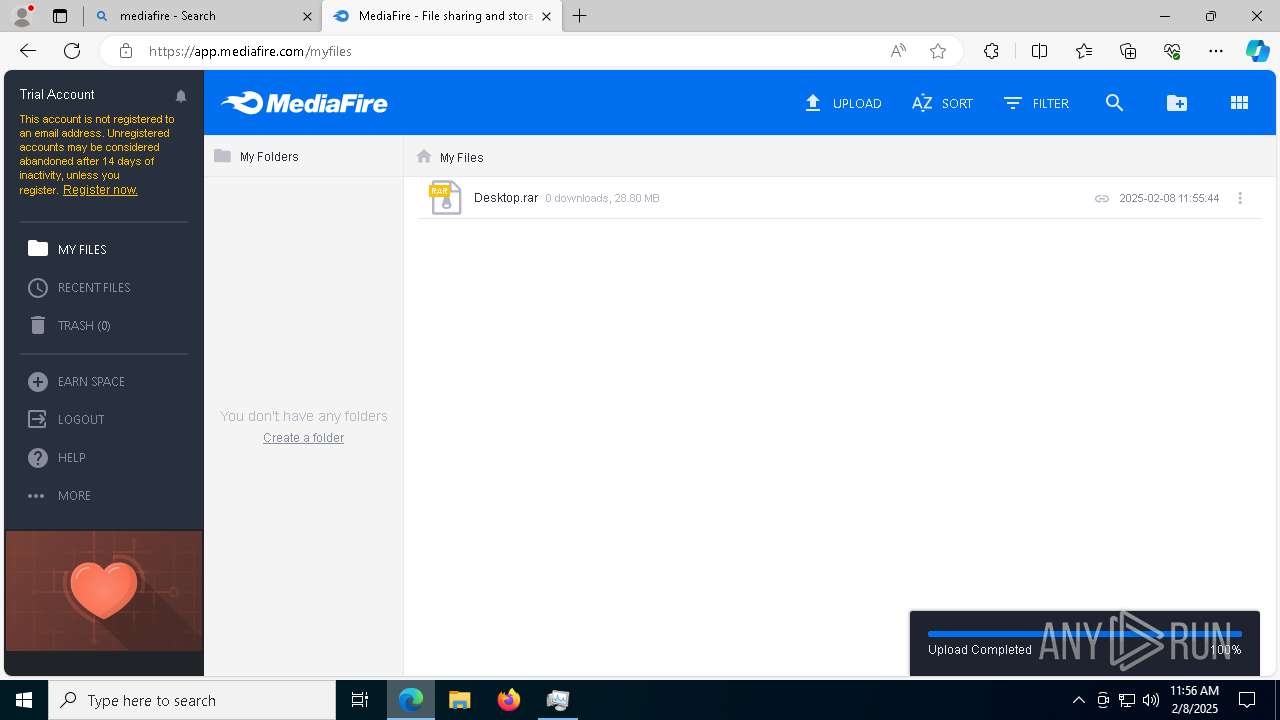Image resolution: width=1280 pixels, height=720 pixels.
Task: Open the Windows Start menu
Action: tap(24, 700)
